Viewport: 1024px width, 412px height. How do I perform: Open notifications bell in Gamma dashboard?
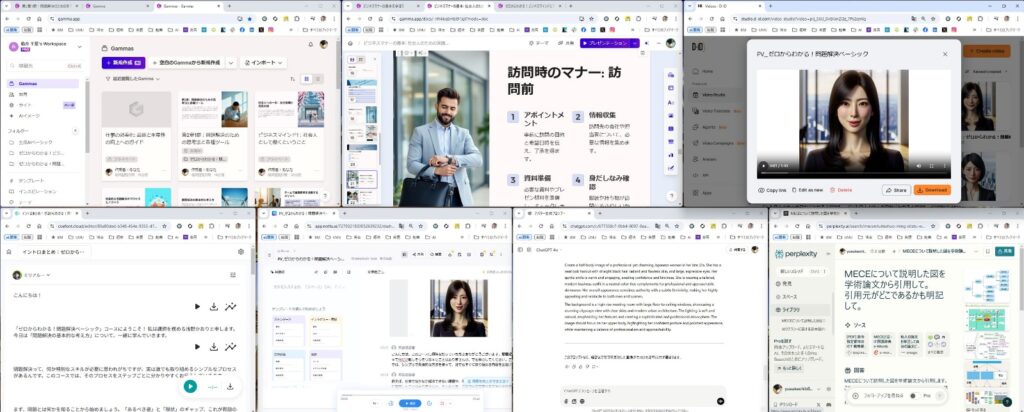311,44
